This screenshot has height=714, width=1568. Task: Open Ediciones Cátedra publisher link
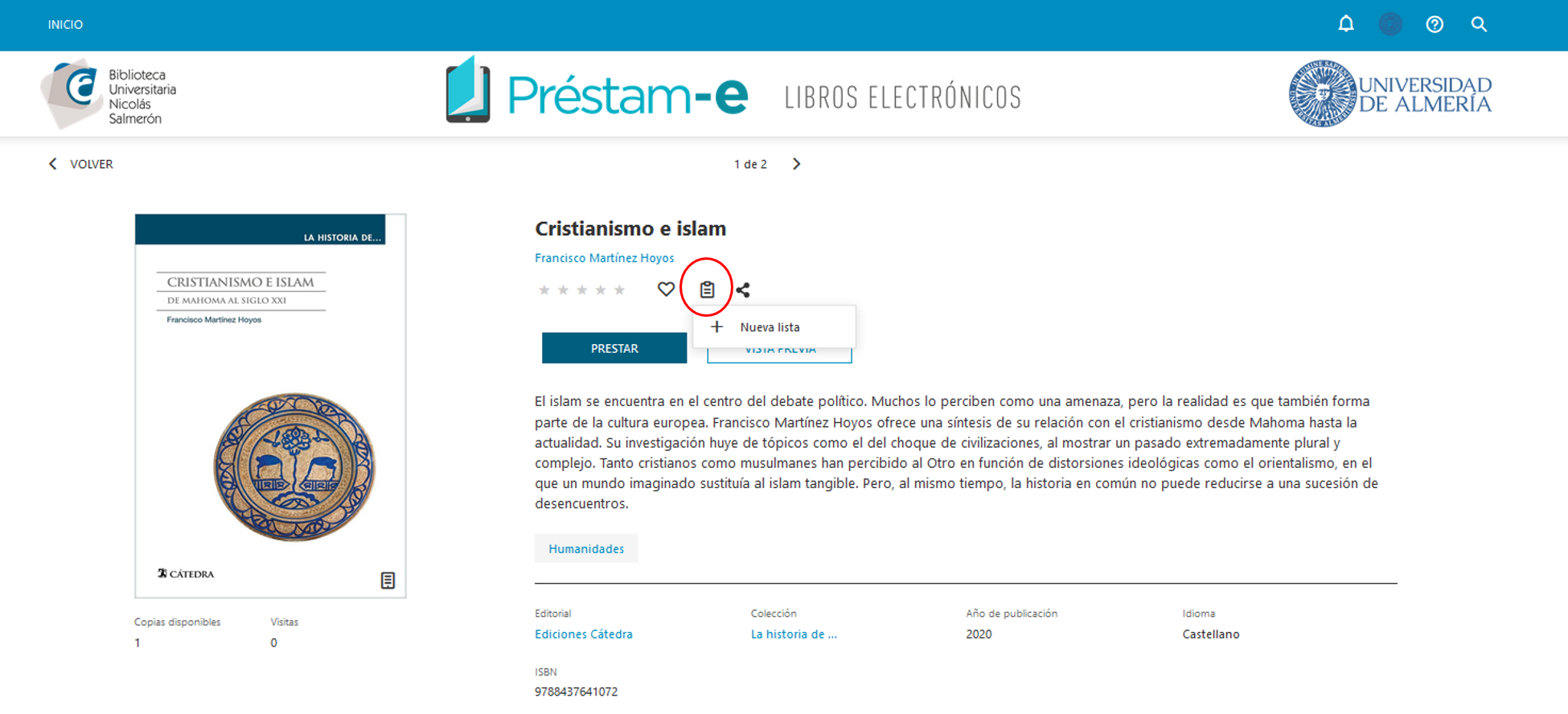(584, 634)
